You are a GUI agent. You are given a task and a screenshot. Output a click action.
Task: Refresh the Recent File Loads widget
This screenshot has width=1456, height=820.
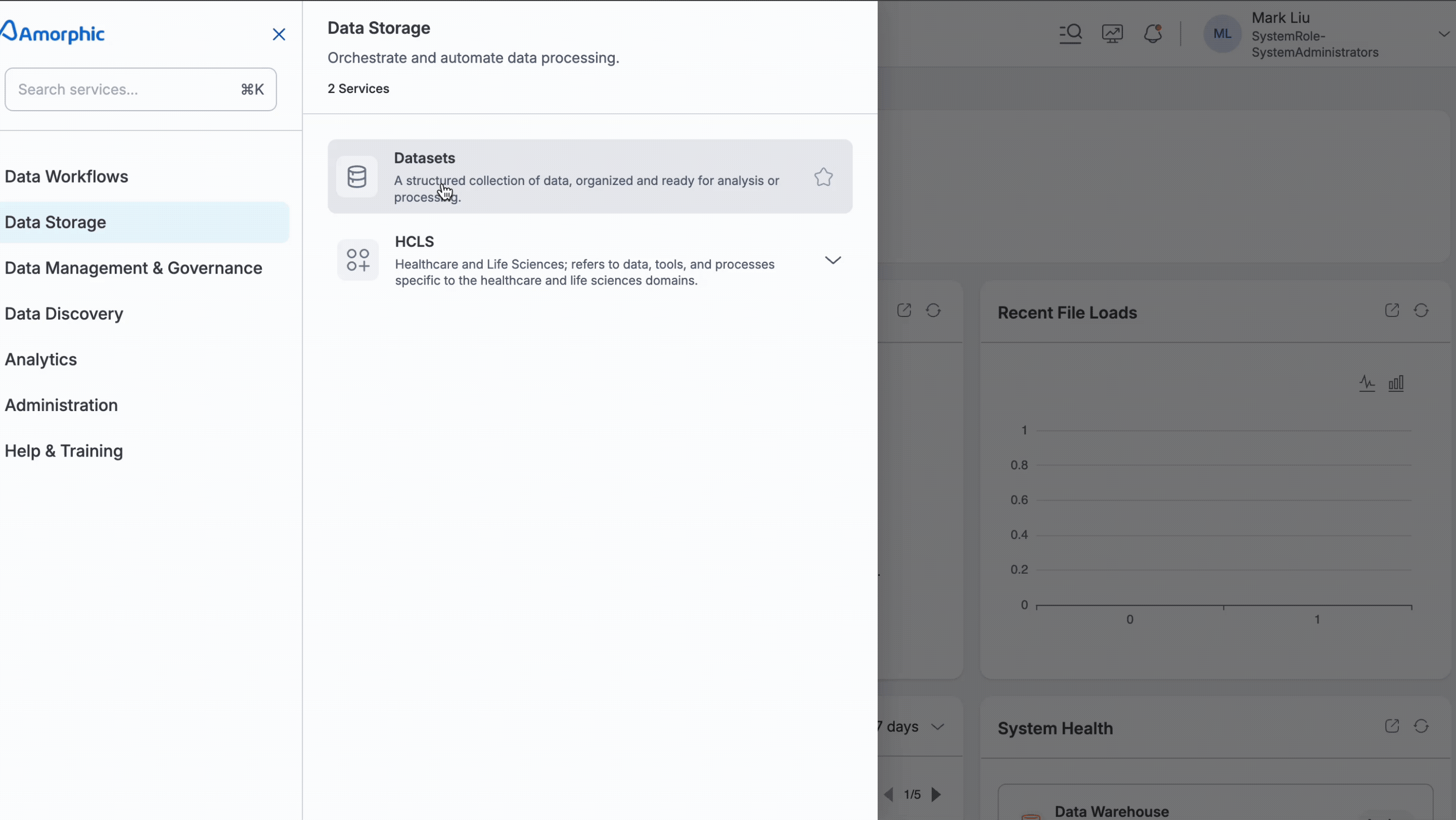point(1421,310)
